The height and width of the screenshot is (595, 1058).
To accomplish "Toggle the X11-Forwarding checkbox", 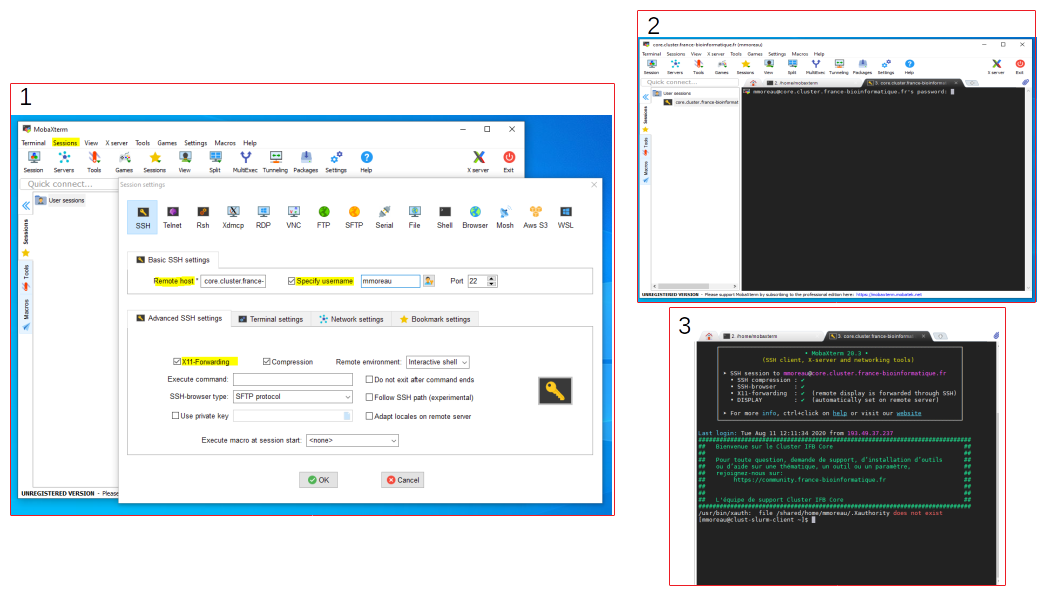I will pos(177,362).
